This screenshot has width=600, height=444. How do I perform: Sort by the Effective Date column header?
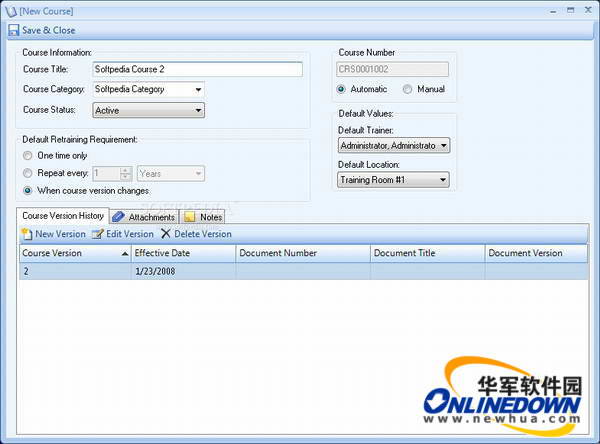click(183, 253)
